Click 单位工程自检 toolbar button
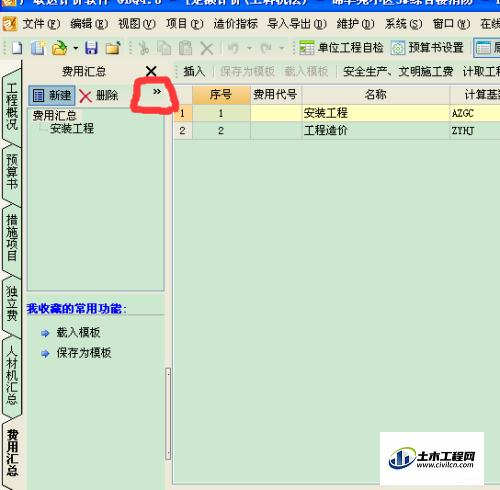Image resolution: width=500 pixels, height=490 pixels. coord(341,48)
